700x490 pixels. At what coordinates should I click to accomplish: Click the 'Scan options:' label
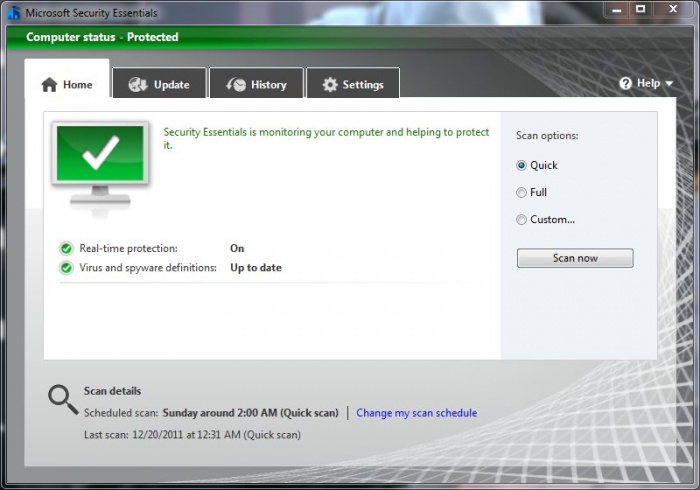547,136
